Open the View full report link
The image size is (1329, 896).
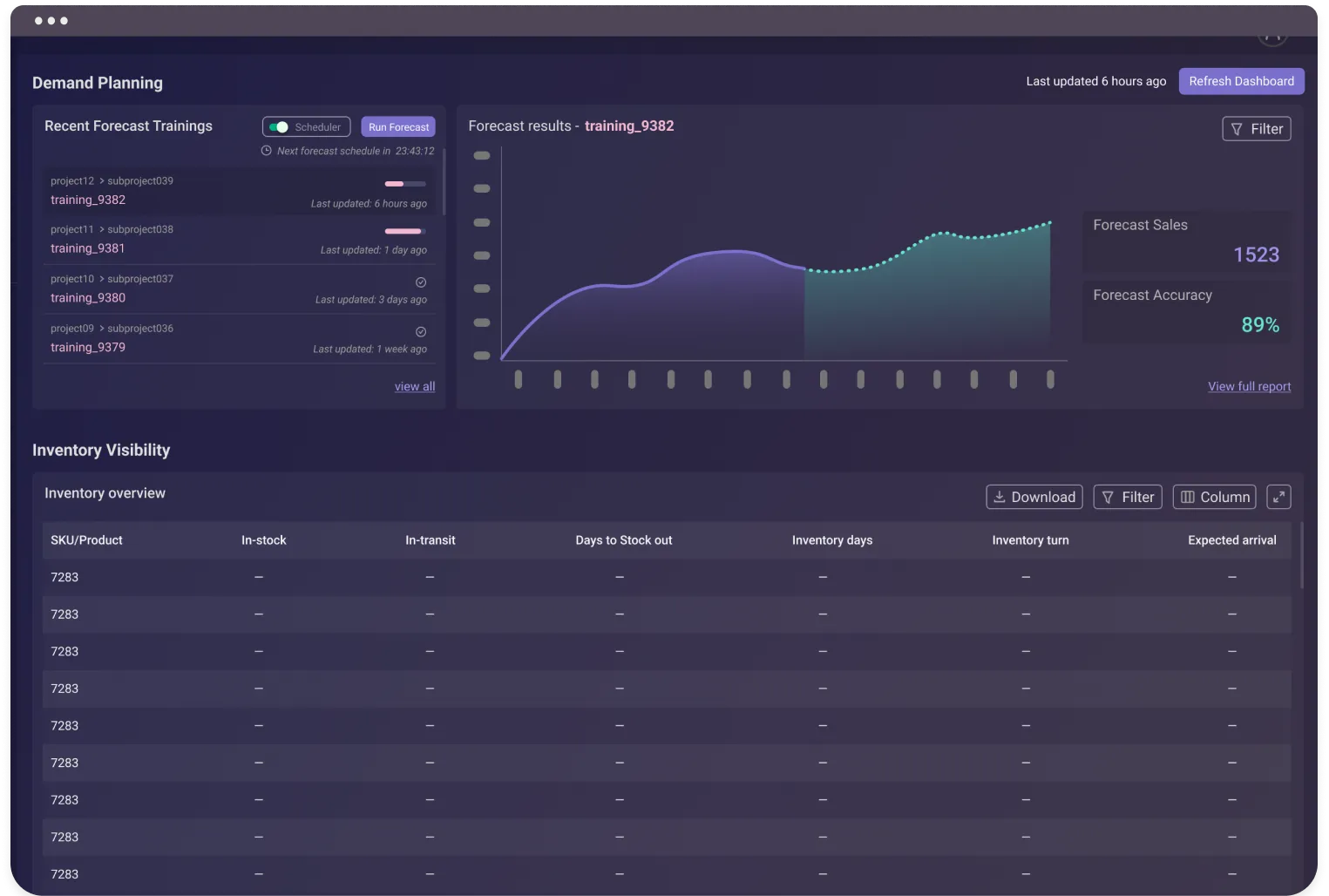[1249, 386]
